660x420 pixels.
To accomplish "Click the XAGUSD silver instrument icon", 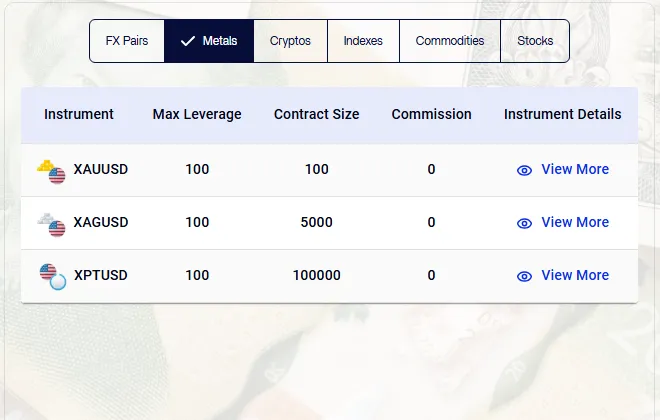I will [51, 224].
